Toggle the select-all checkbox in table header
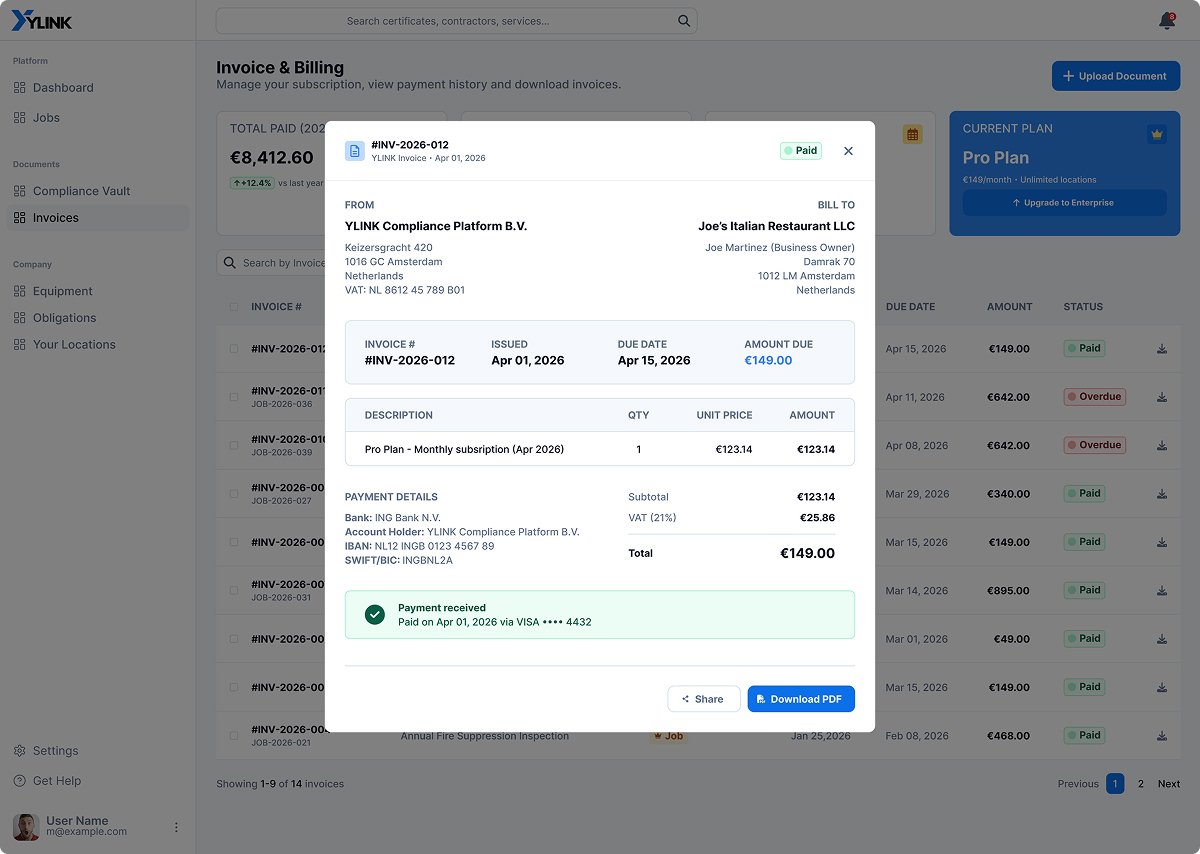This screenshot has height=854, width=1200. click(x=234, y=307)
